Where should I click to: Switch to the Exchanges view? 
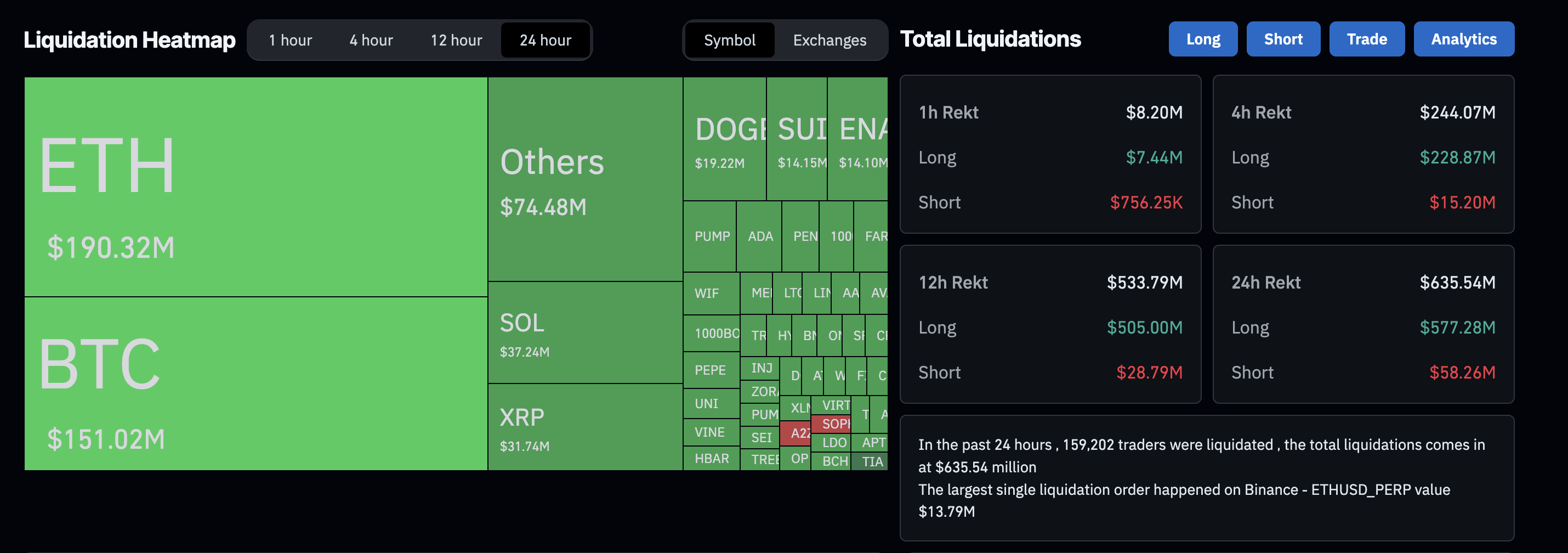829,40
